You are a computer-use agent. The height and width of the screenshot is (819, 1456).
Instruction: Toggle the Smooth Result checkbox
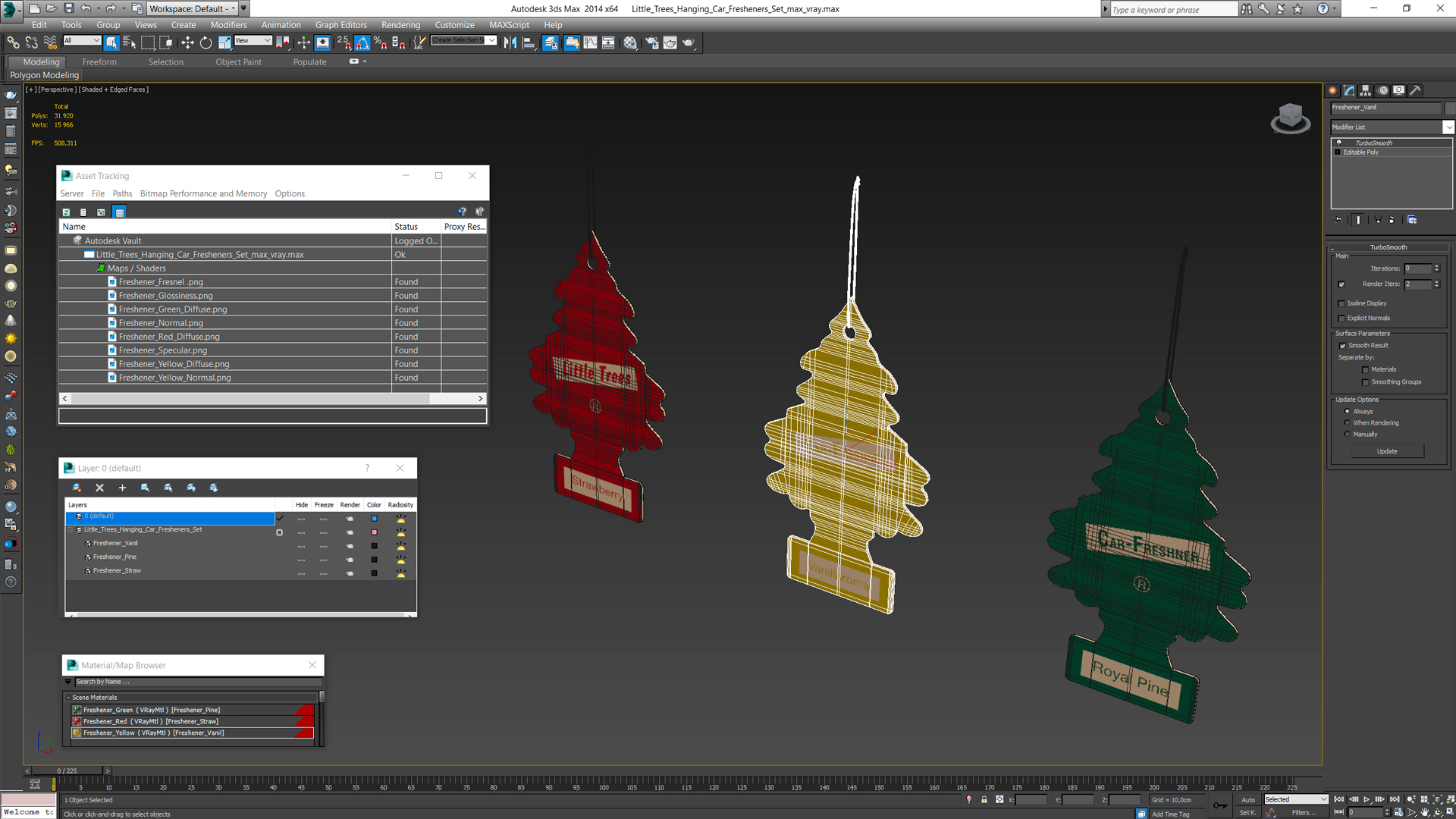[1342, 346]
